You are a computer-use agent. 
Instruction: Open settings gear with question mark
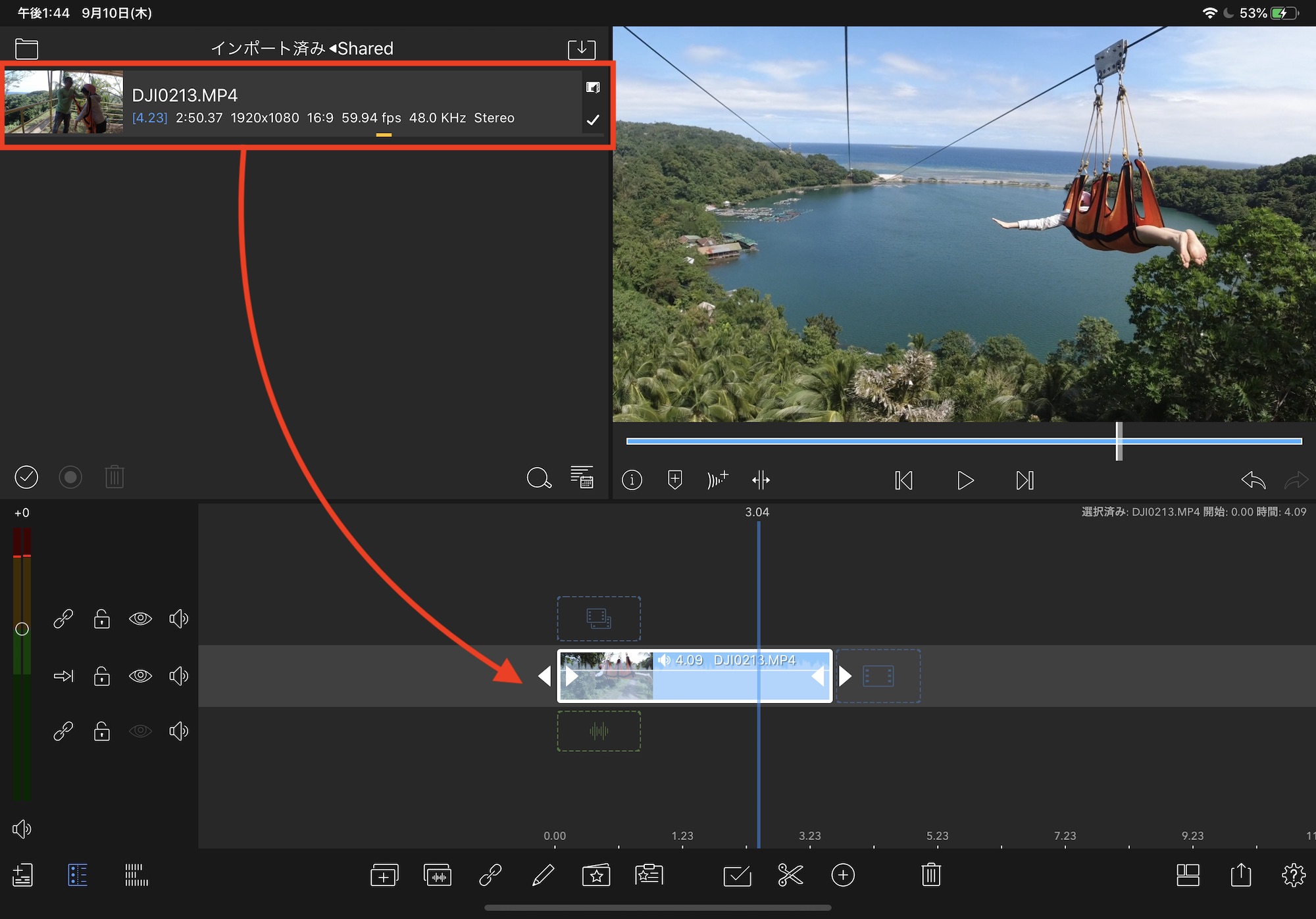click(1294, 875)
